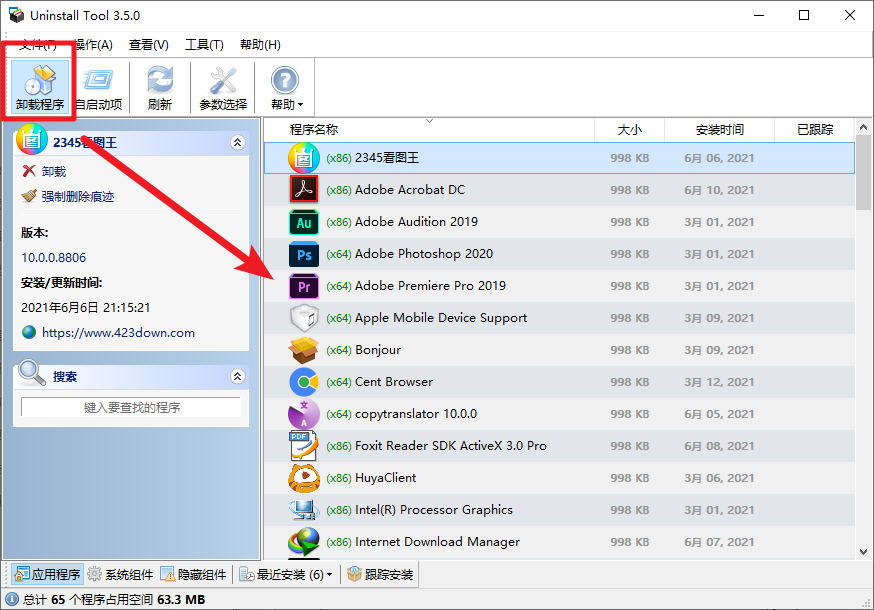This screenshot has width=874, height=610.
Task: Open the 操作(A) menu
Action: point(94,45)
